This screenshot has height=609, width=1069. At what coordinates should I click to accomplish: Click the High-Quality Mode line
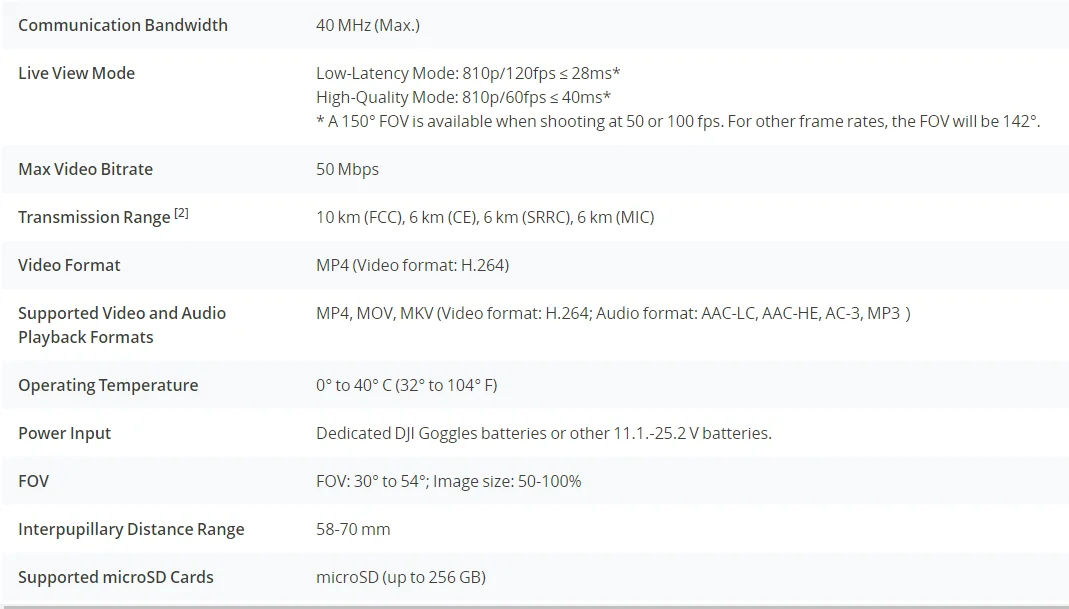(463, 97)
